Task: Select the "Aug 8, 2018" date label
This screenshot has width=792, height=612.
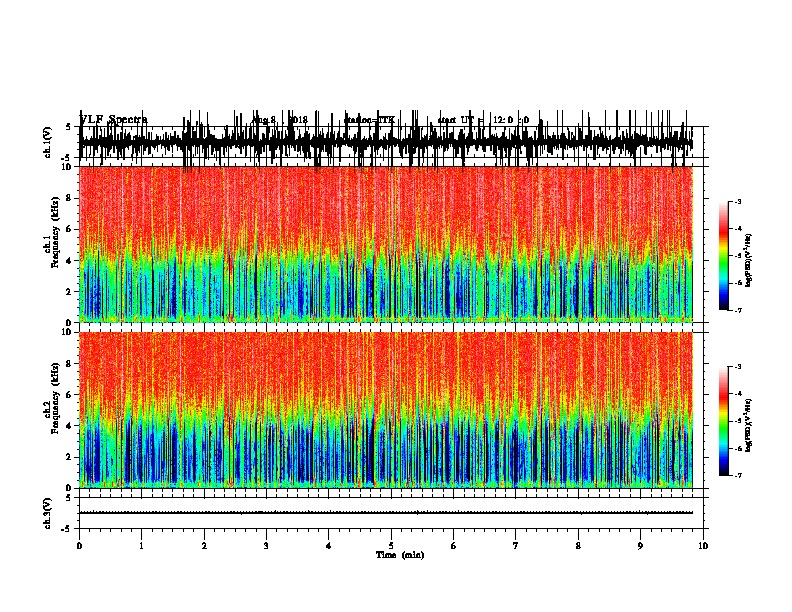Action: pyautogui.click(x=280, y=120)
